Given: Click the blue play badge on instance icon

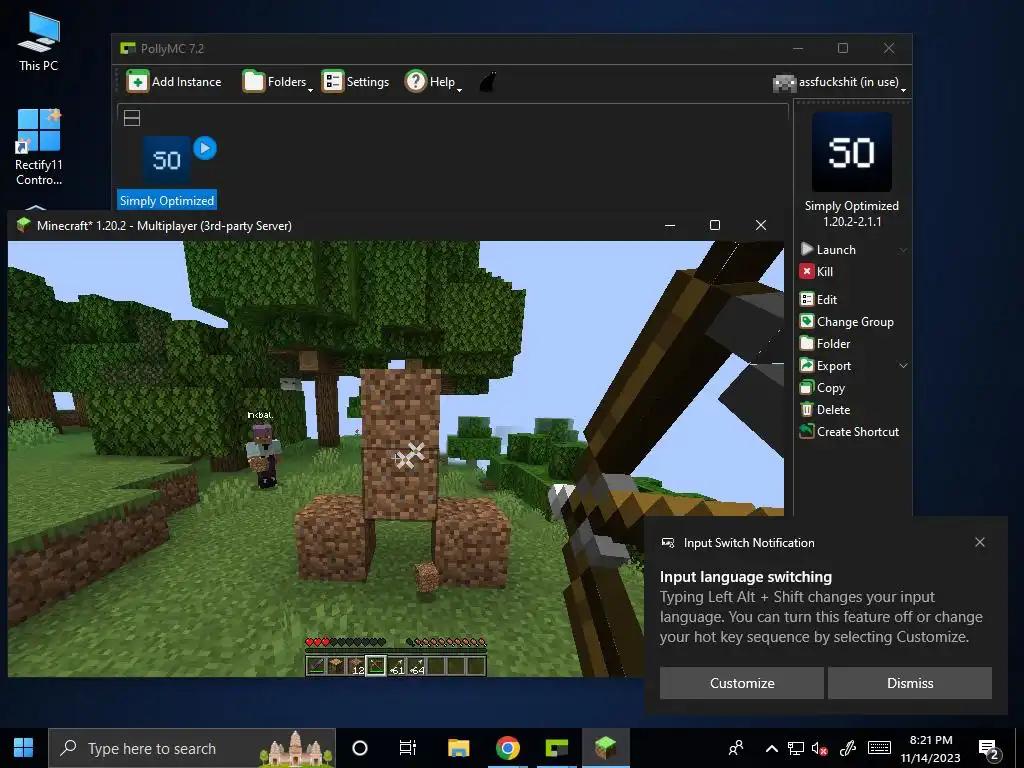Looking at the screenshot, I should tap(205, 148).
